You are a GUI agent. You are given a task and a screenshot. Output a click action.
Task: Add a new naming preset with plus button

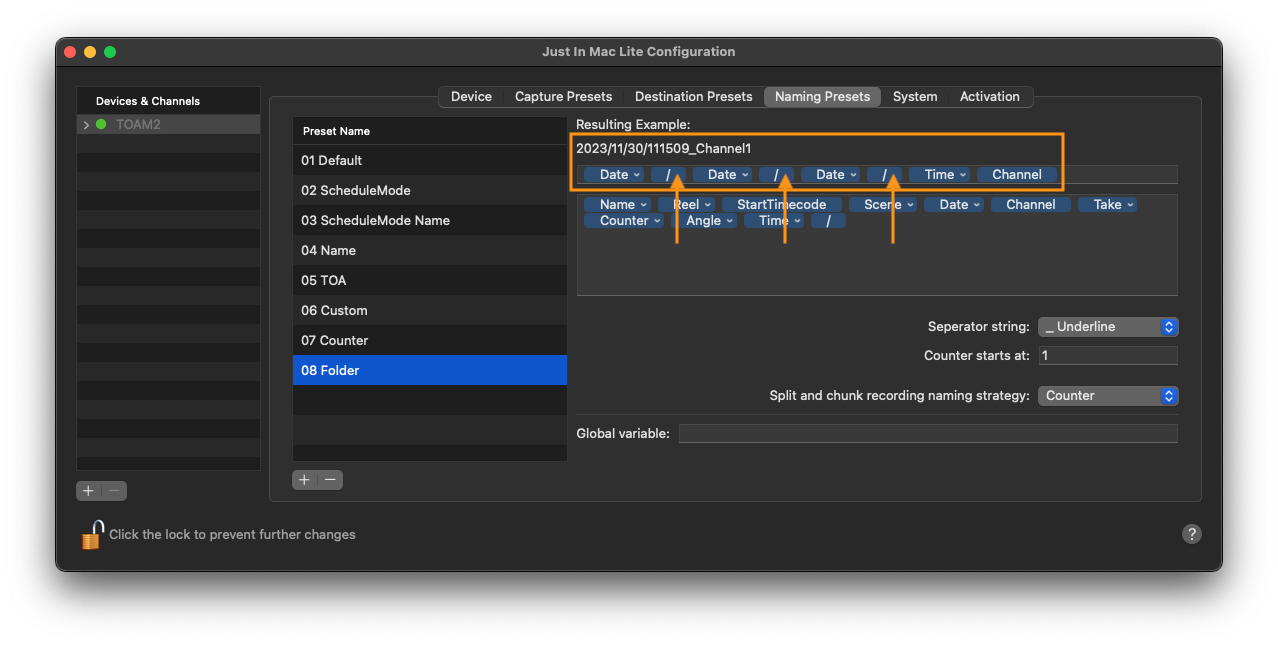click(x=305, y=480)
